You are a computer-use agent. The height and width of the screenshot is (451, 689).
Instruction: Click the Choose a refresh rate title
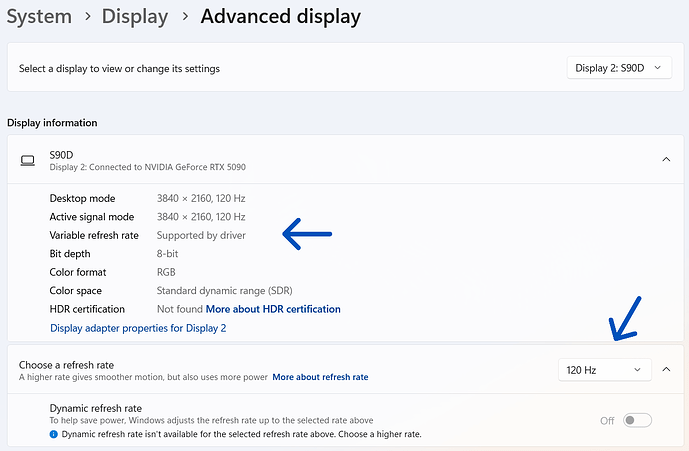[66, 365]
